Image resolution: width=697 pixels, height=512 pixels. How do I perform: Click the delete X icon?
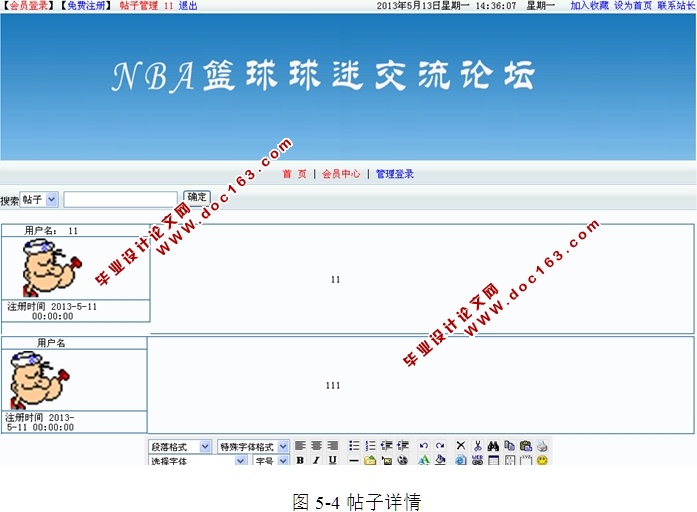pyautogui.click(x=461, y=445)
